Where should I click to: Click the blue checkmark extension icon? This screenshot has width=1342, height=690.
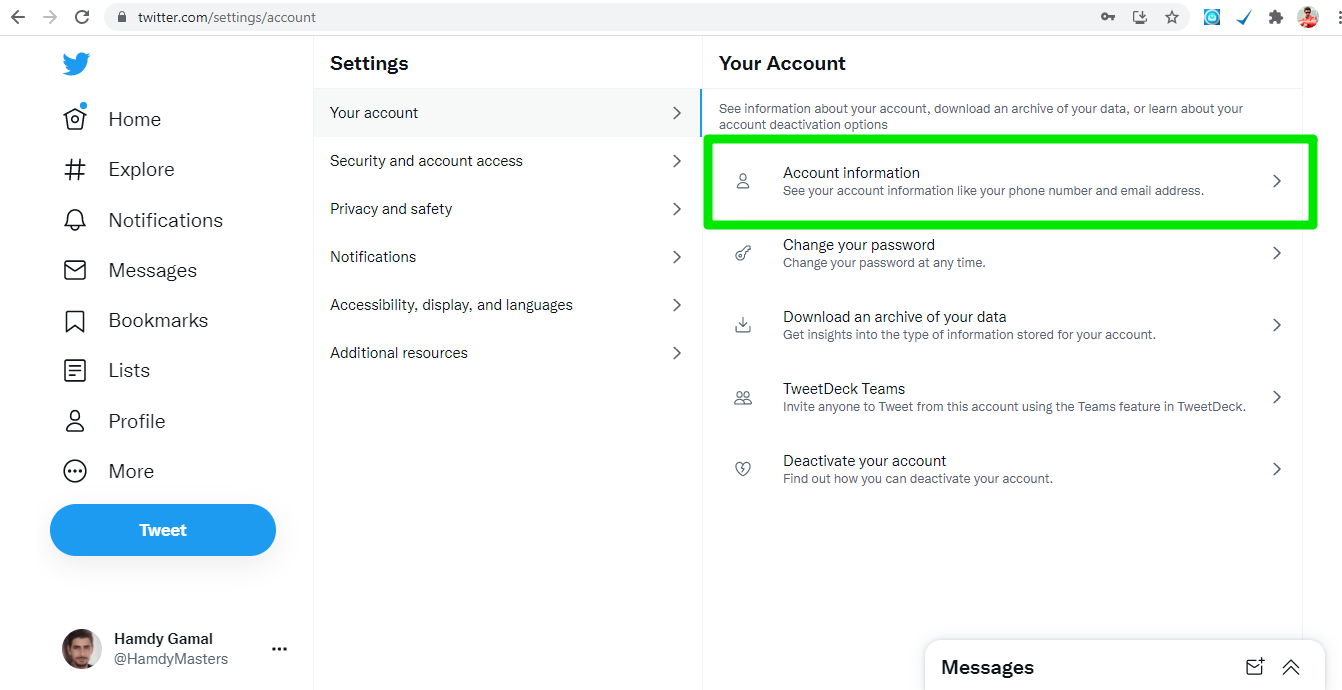coord(1244,17)
